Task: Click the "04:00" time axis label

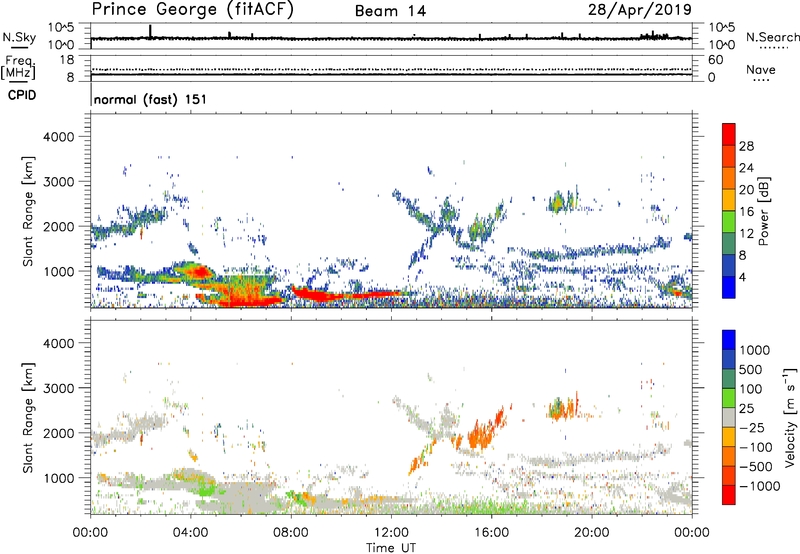Action: 190,533
